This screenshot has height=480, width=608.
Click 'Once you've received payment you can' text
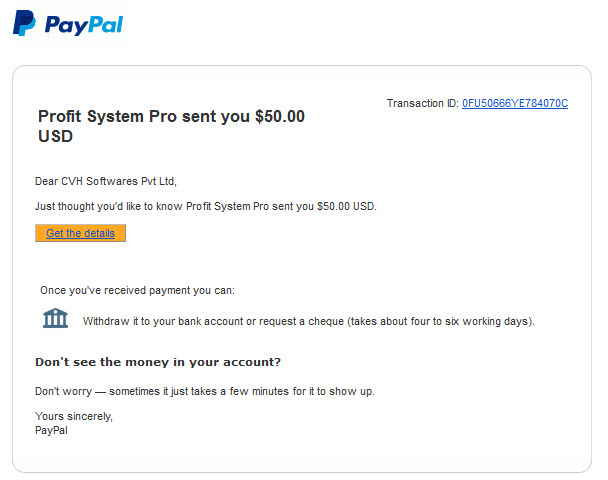pos(137,290)
